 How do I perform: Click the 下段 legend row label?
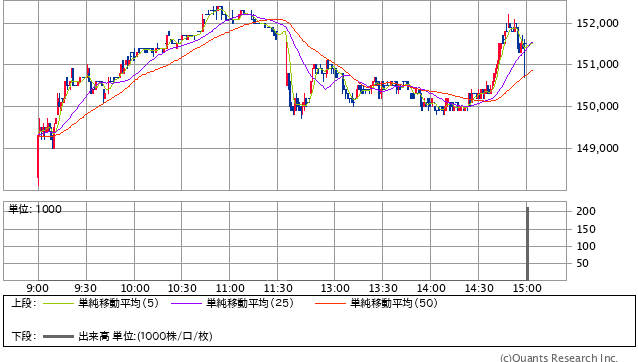(24, 336)
